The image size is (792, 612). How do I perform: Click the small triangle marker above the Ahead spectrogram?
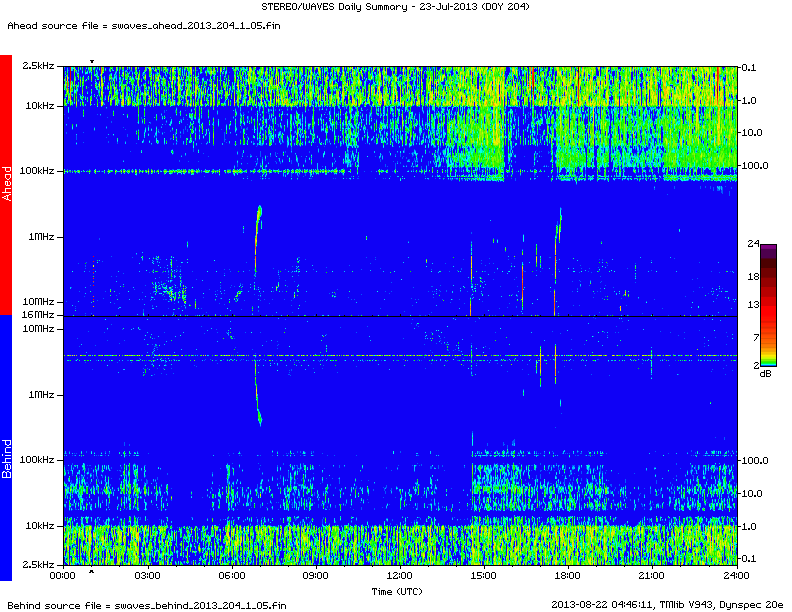[x=92, y=62]
